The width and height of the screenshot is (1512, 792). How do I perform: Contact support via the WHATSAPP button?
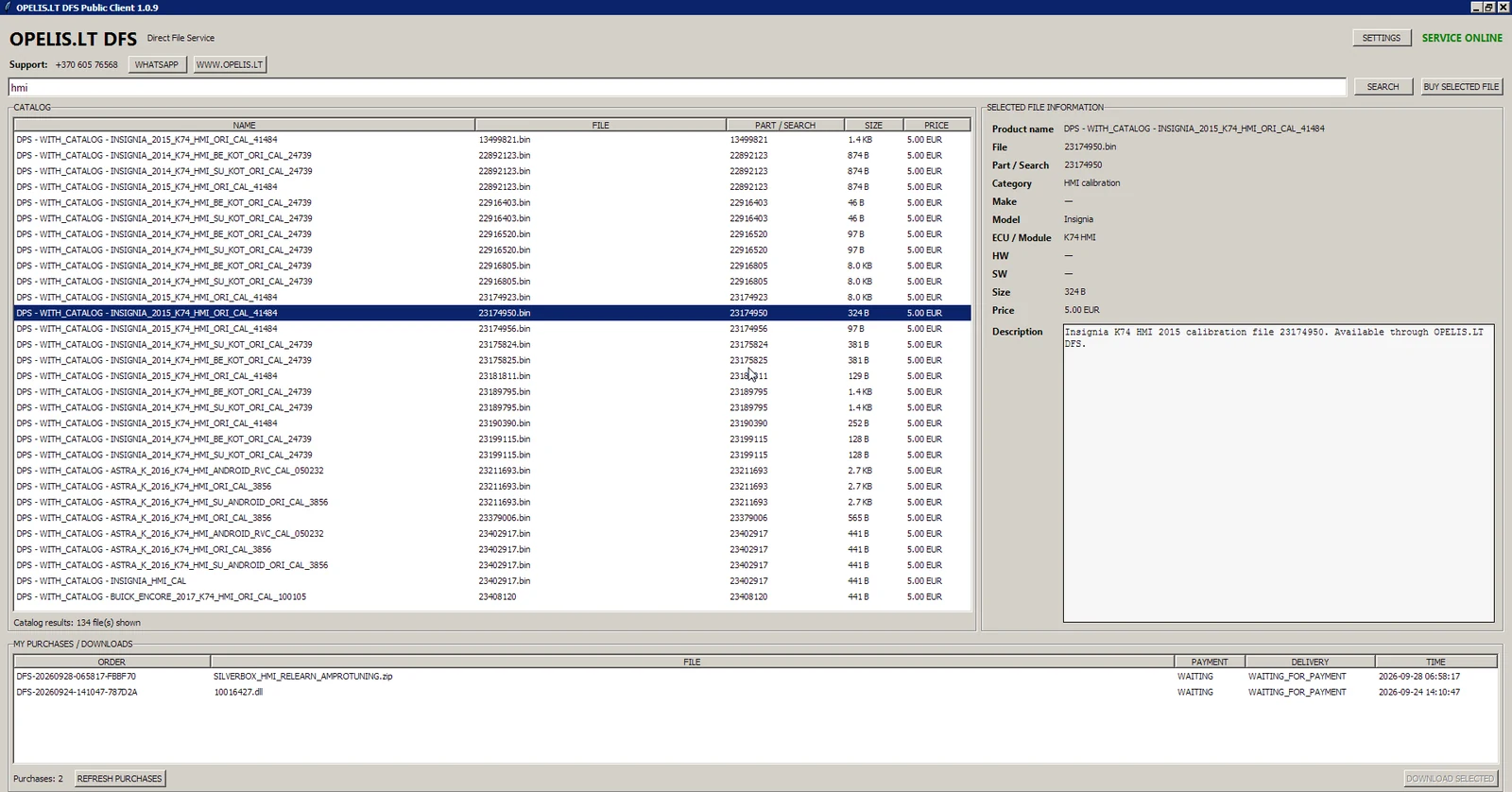point(156,64)
